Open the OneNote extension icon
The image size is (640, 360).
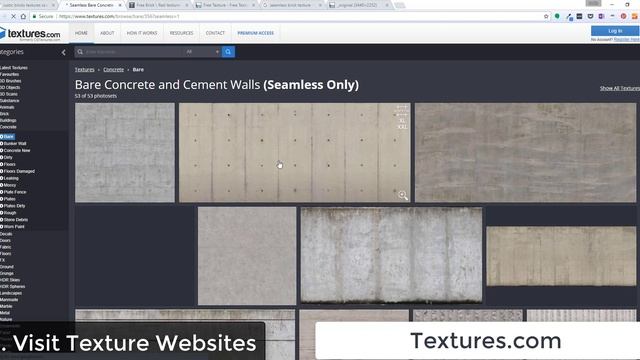point(601,16)
